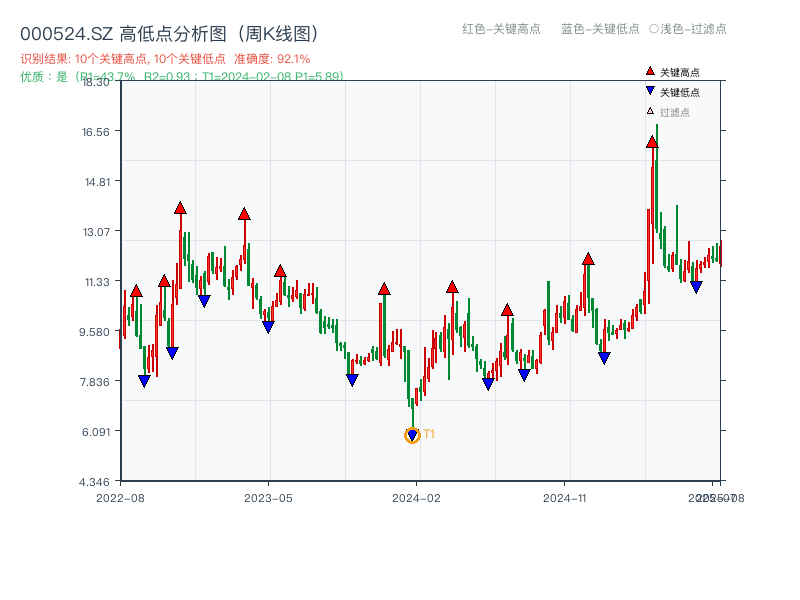Click the 过滤点 legend label text

(x=674, y=112)
